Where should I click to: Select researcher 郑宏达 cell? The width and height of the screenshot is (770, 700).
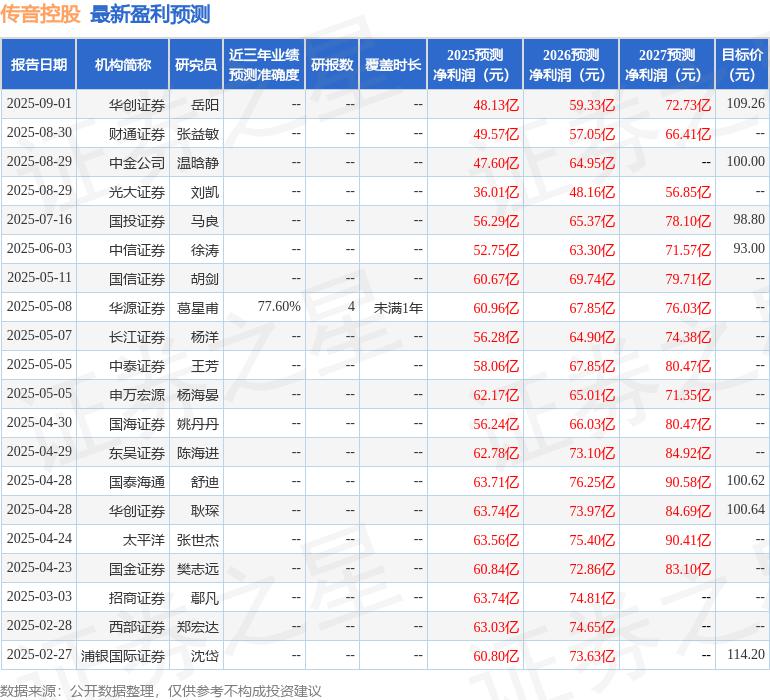pos(198,626)
